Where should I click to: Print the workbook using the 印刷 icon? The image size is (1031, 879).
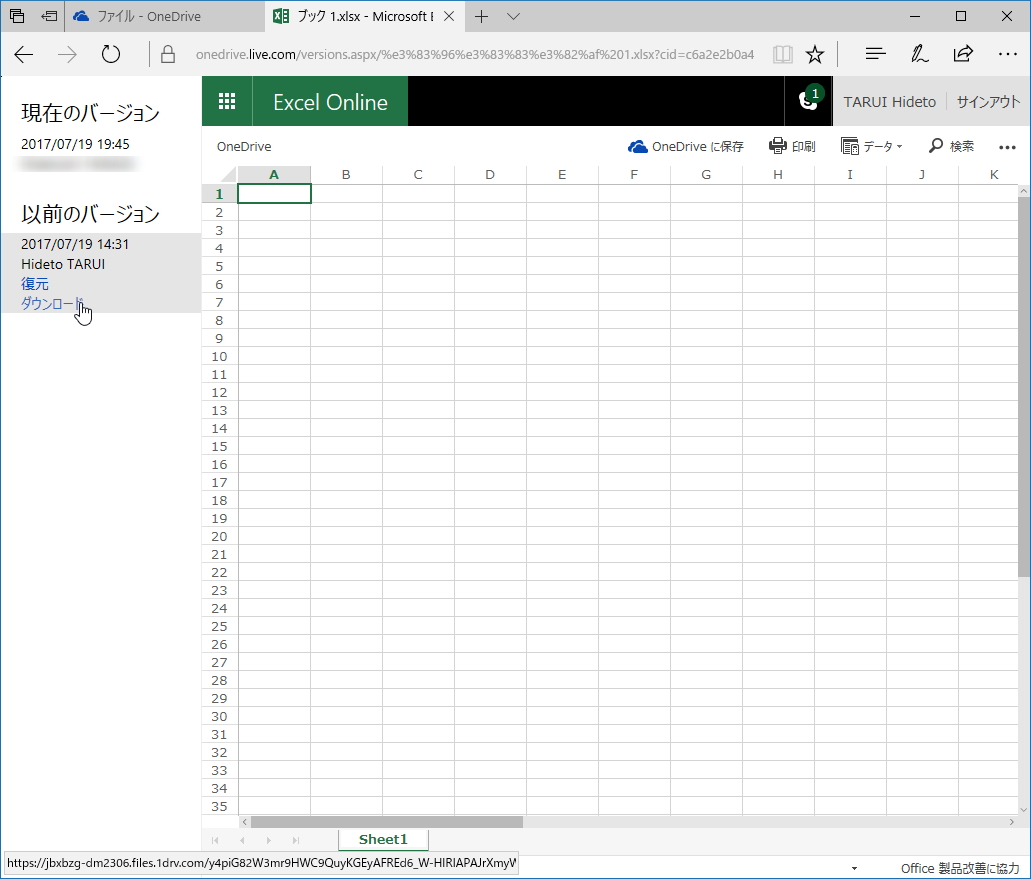[793, 146]
